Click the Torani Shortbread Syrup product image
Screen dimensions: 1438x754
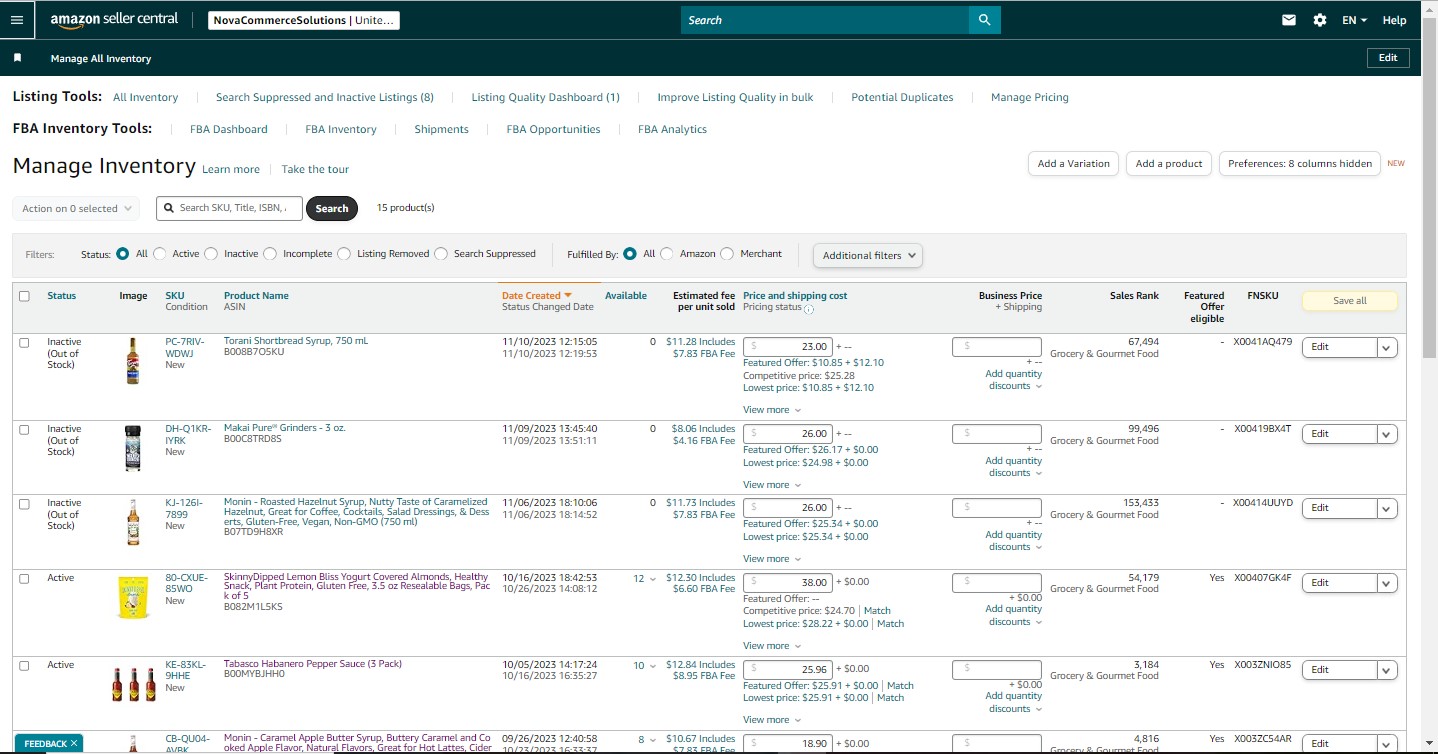(x=133, y=361)
